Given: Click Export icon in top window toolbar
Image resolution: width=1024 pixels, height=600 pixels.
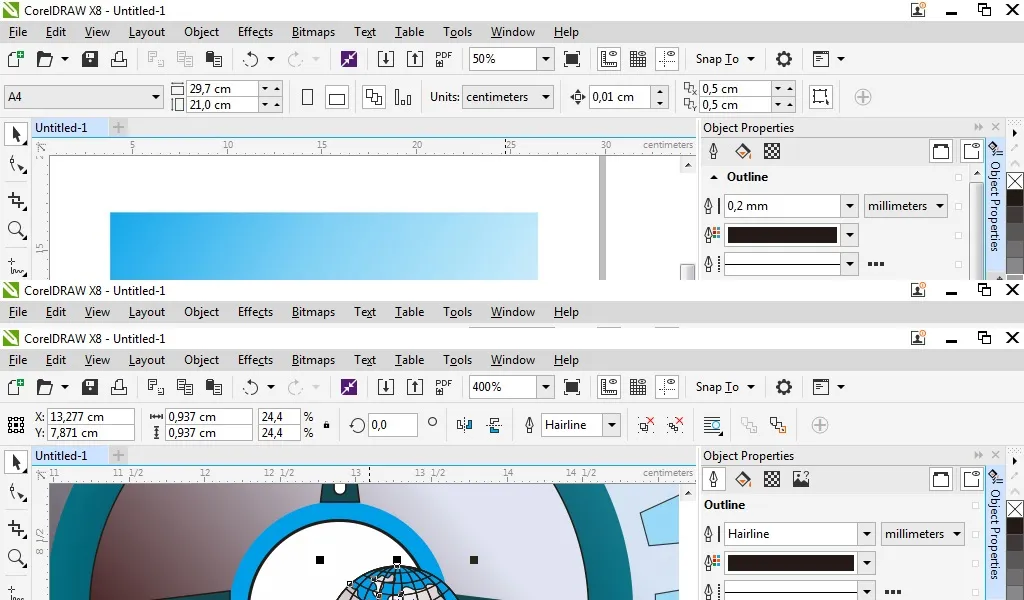Looking at the screenshot, I should coord(415,59).
